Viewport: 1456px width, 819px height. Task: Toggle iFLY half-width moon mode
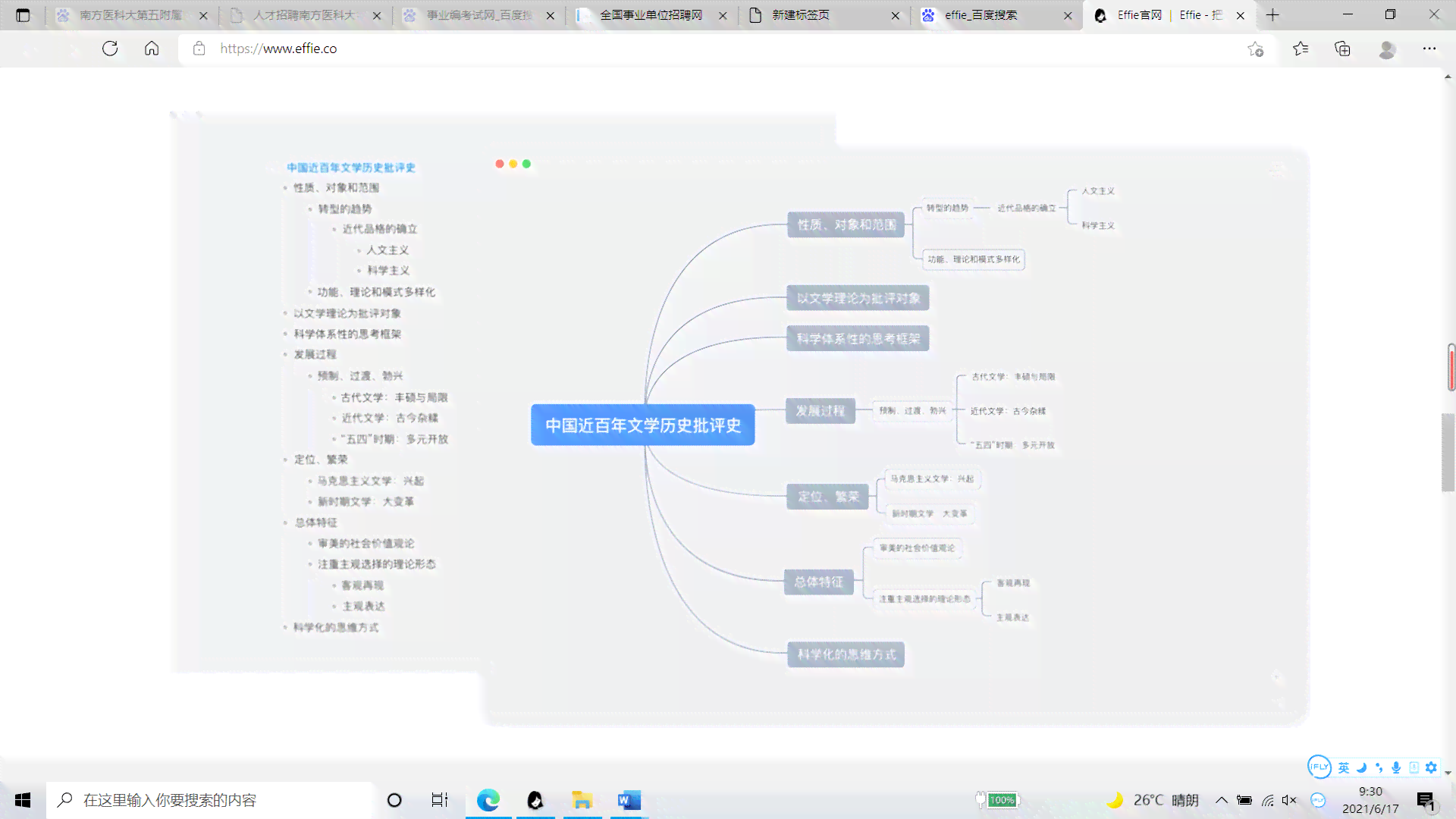1362,767
